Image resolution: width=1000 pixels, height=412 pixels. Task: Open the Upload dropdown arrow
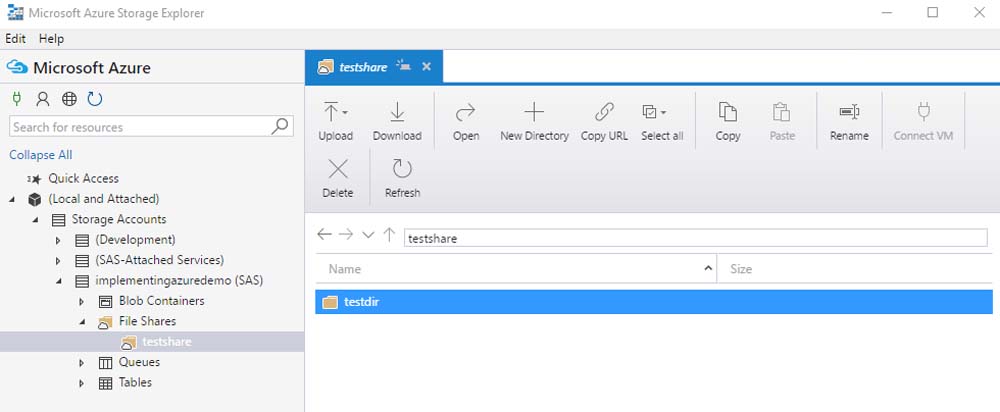(345, 113)
